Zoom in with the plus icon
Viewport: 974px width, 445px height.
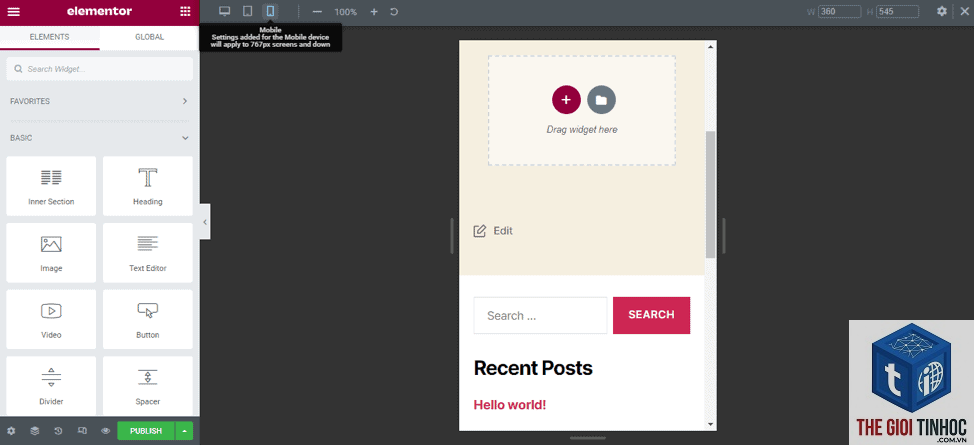pos(374,12)
